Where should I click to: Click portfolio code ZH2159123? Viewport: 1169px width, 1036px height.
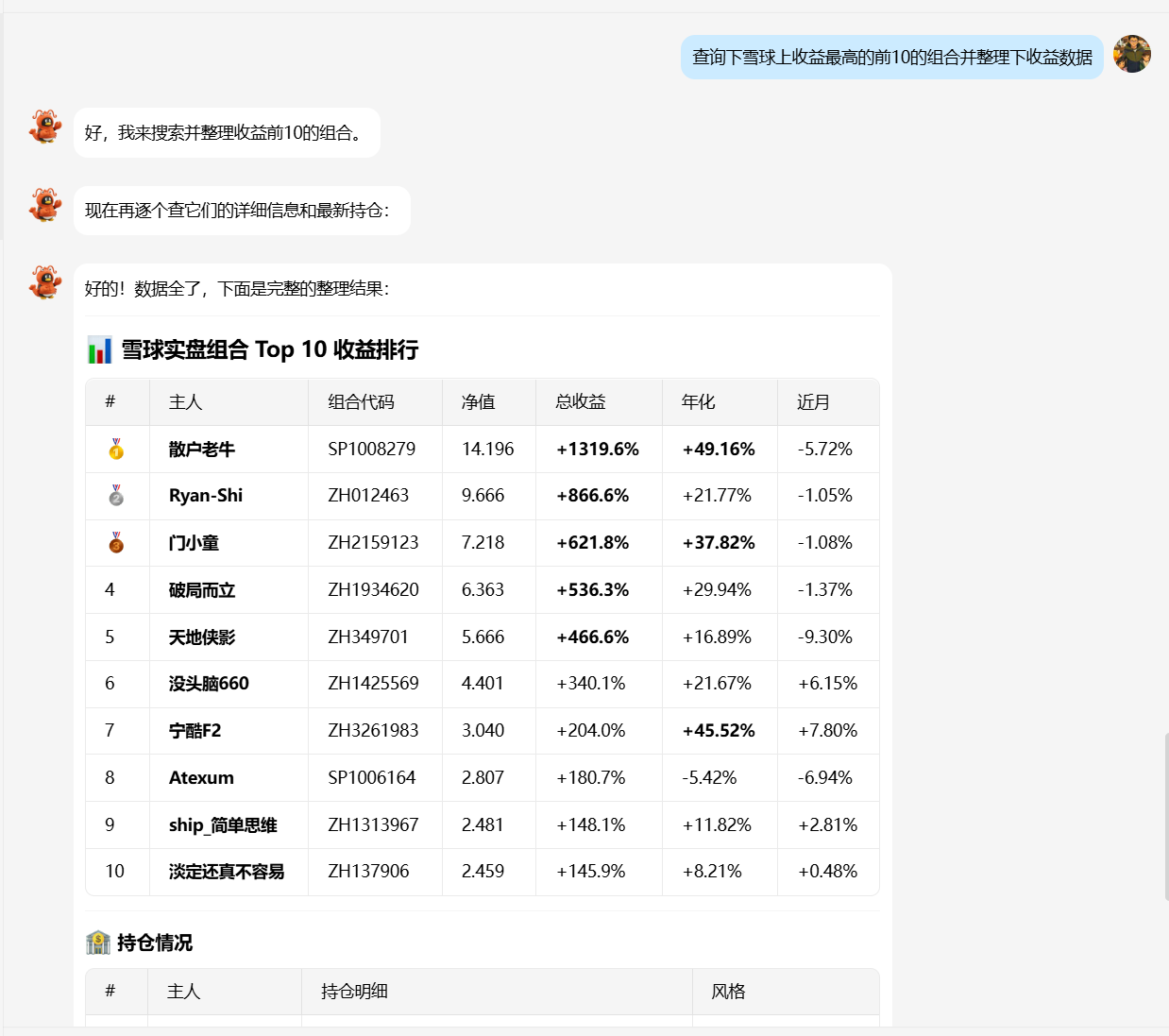pyautogui.click(x=373, y=543)
